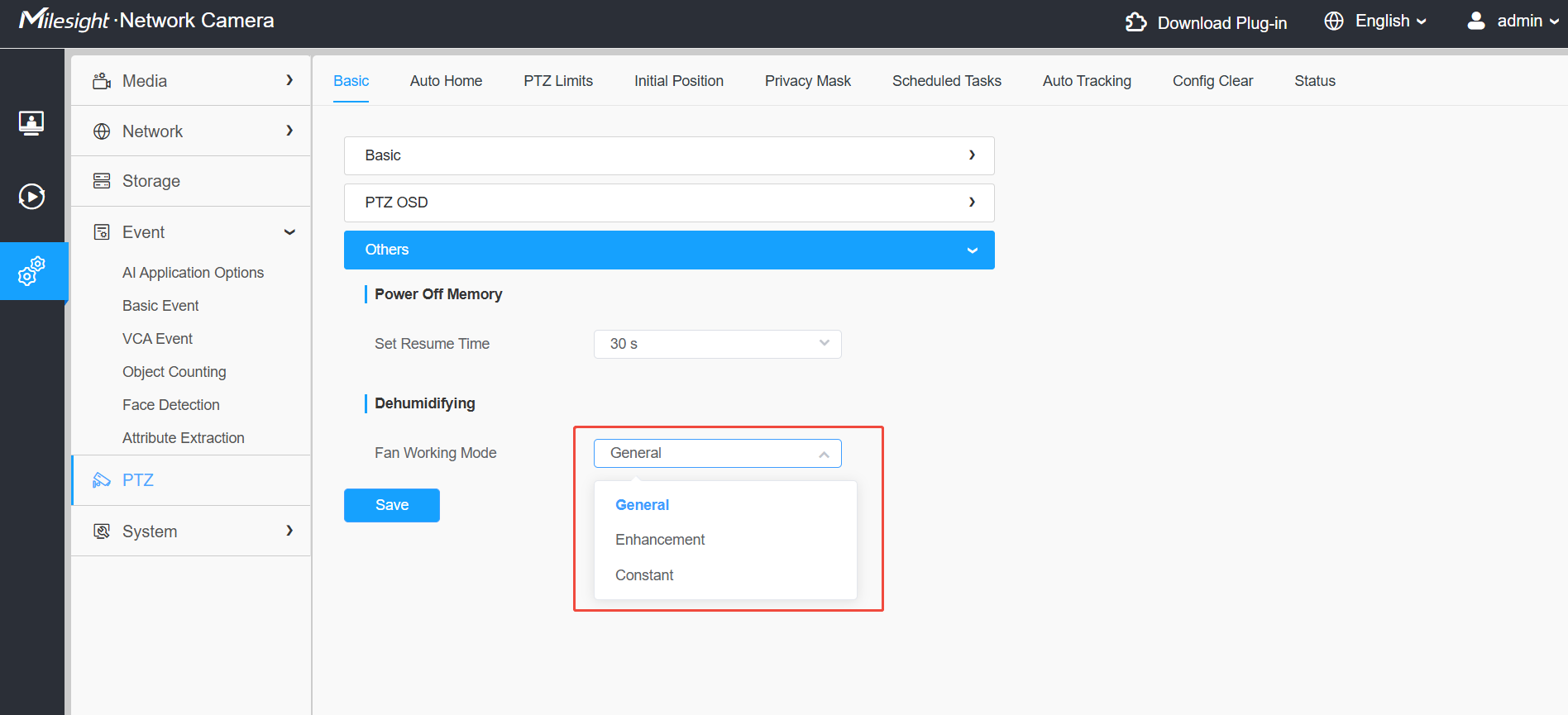
Task: Click the System monitor icon
Action: [102, 531]
